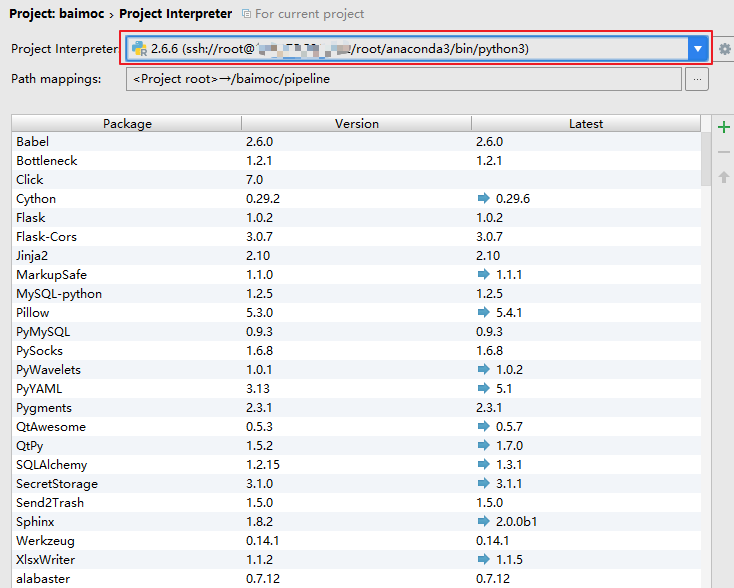The image size is (734, 588).
Task: Select the Babel package row
Action: pyautogui.click(x=356, y=141)
